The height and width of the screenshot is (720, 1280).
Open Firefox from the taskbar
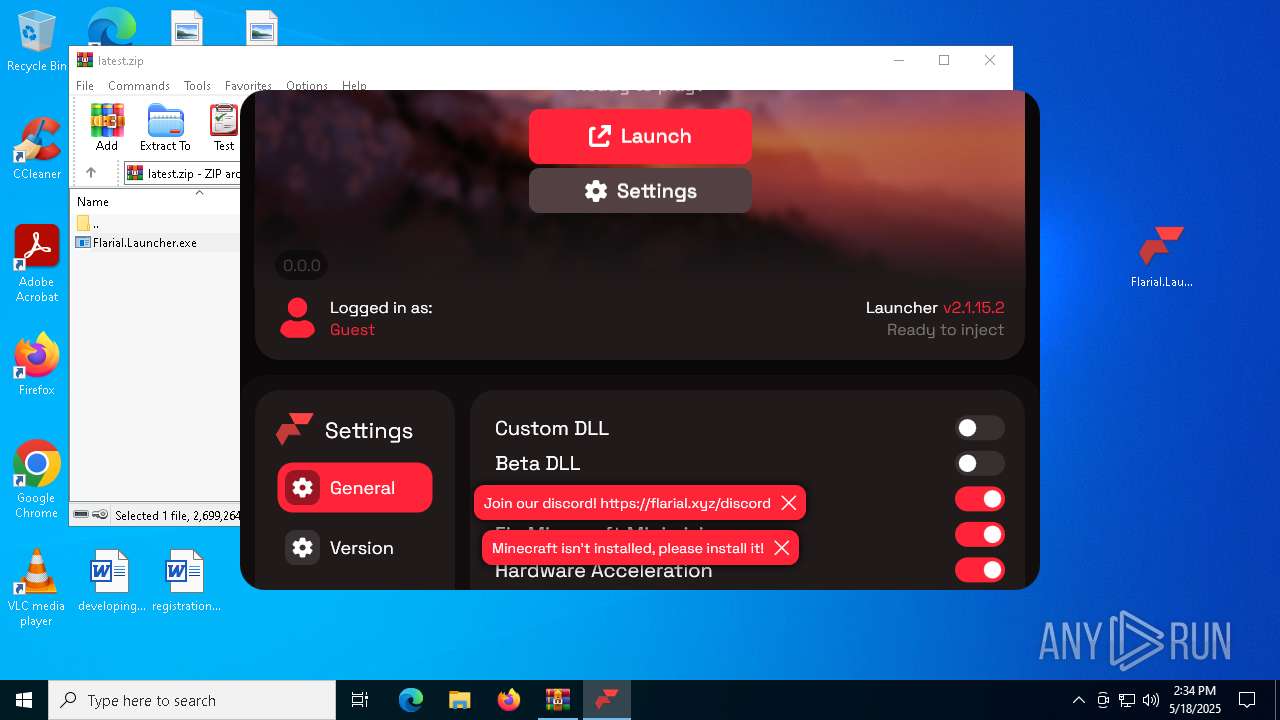[x=509, y=700]
